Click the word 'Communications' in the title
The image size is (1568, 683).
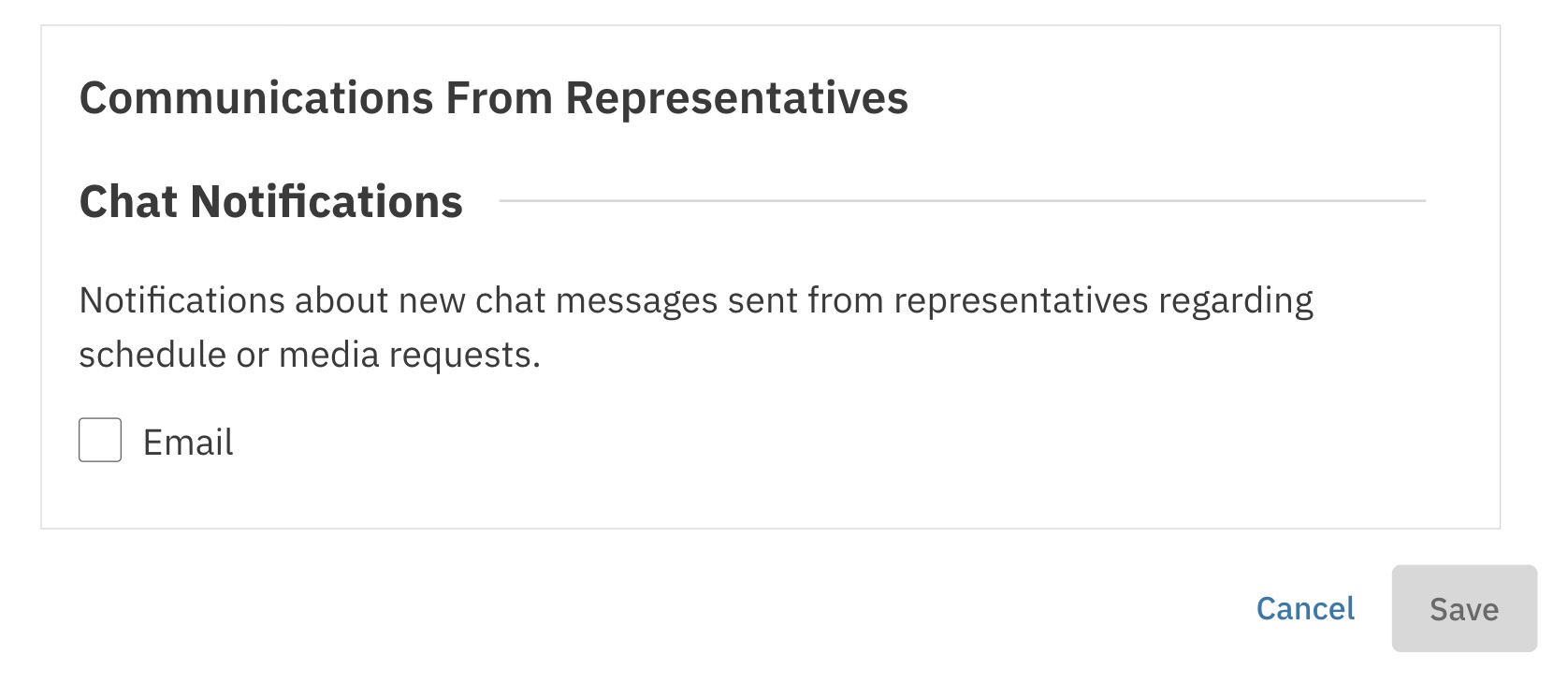[256, 98]
